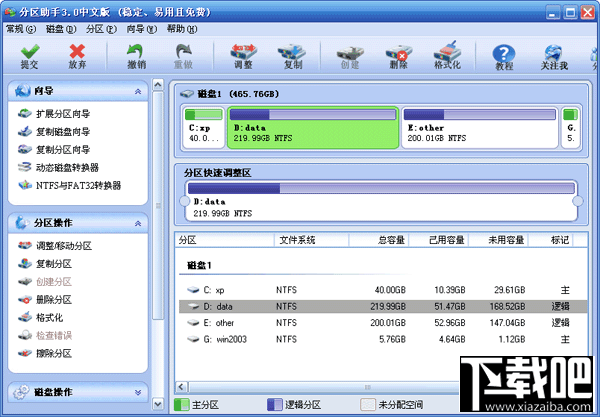This screenshot has height=417, width=600.
Task: Click left resize handle of D:data quick-adjust bar
Action: (x=184, y=201)
